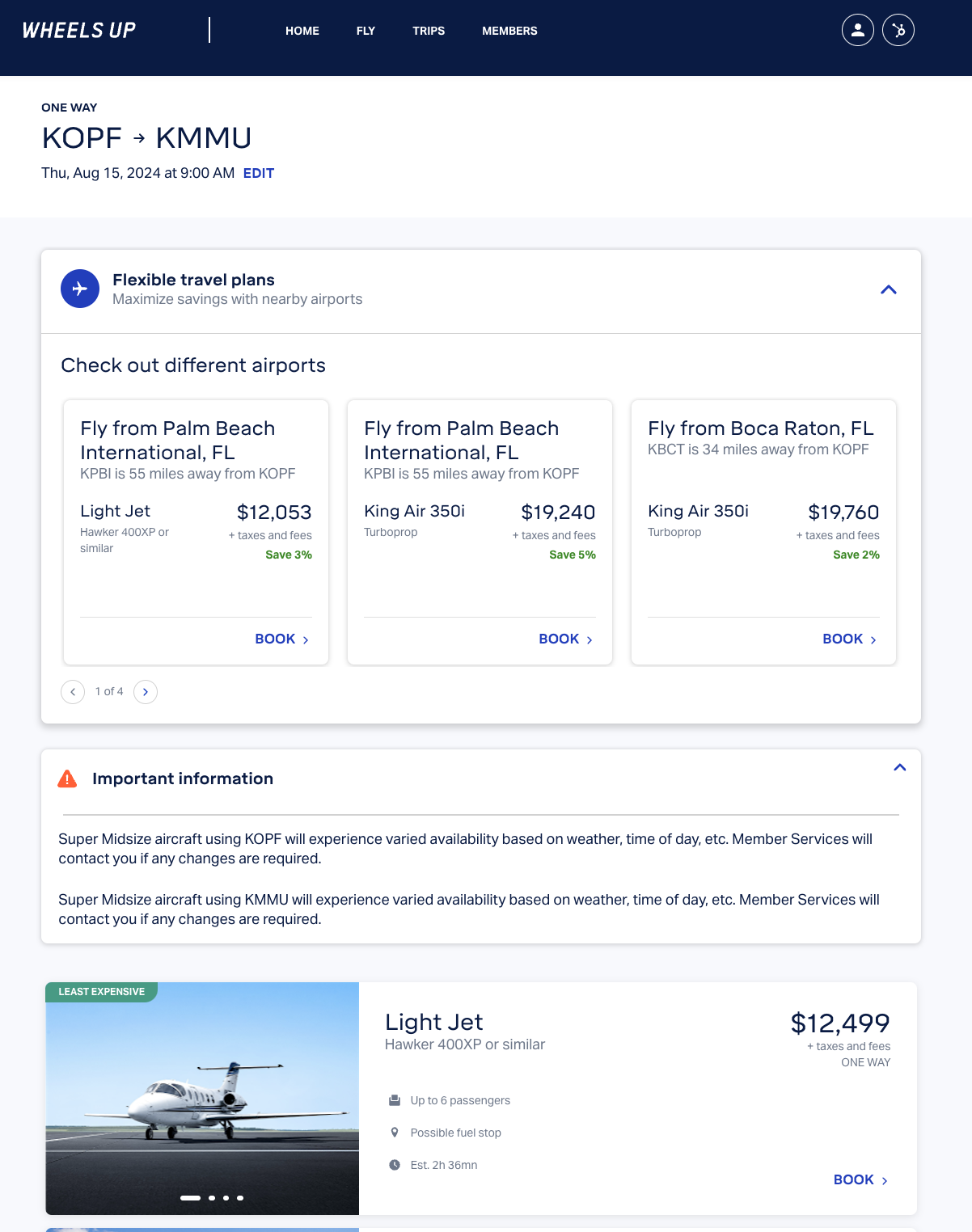Click the aircraft photo labeled LEAST EXPENSIVE

(202, 1099)
